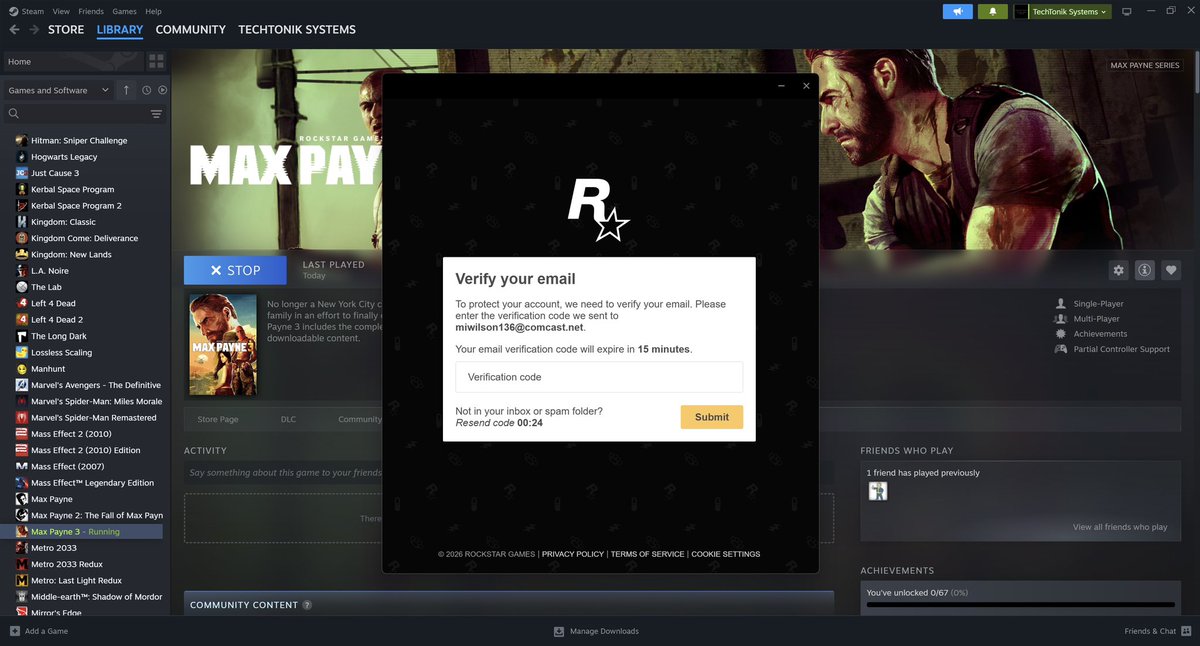This screenshot has width=1200, height=646.
Task: Open the TECHTONIK SYSTEMS profile tab
Action: click(297, 30)
